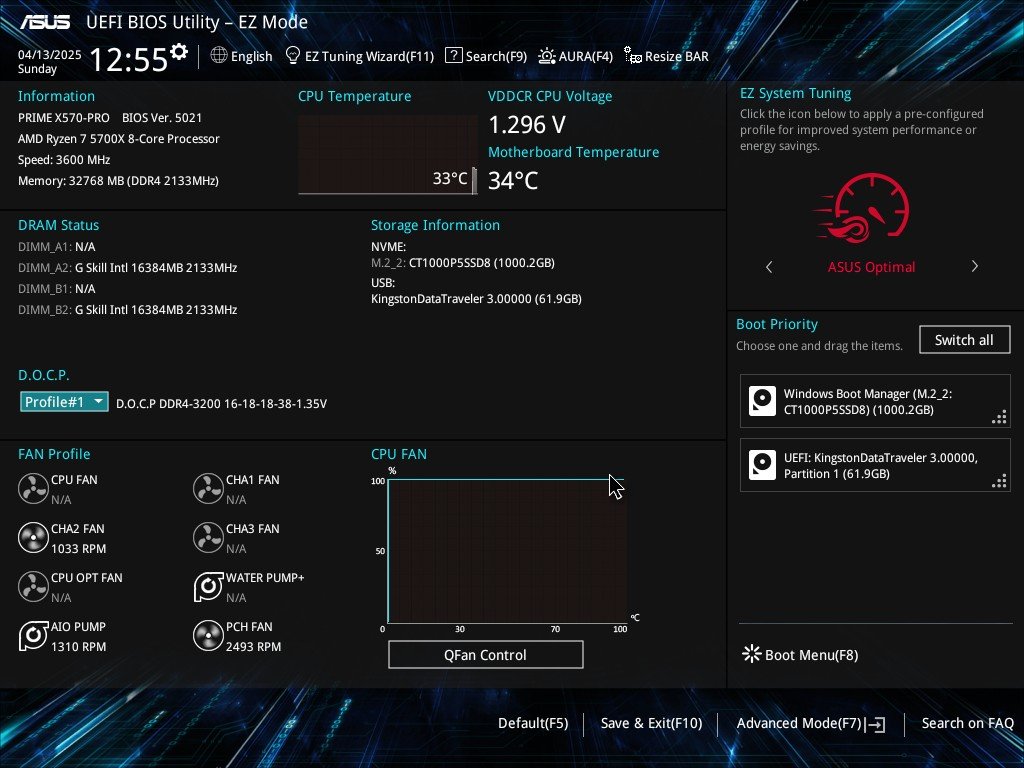Screen dimensions: 1024x768
Task: Click the KingstonDataTraveler USB storage entry
Action: click(x=476, y=298)
